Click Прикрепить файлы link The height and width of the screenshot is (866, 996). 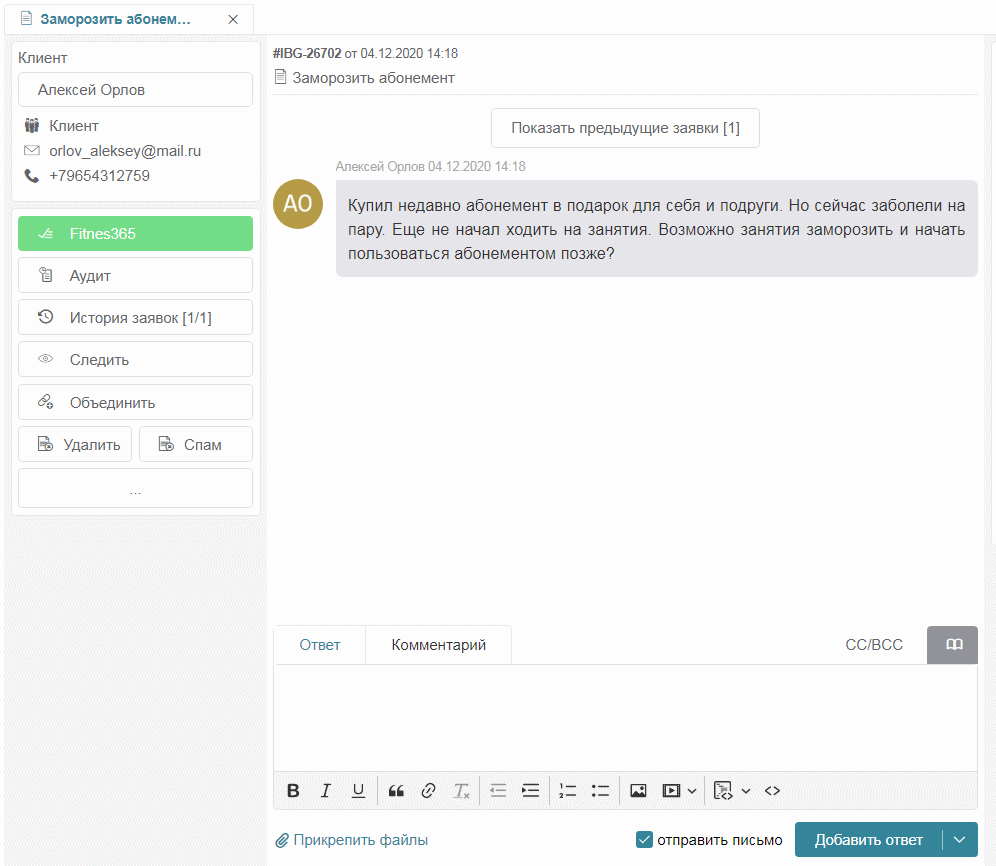pos(351,840)
